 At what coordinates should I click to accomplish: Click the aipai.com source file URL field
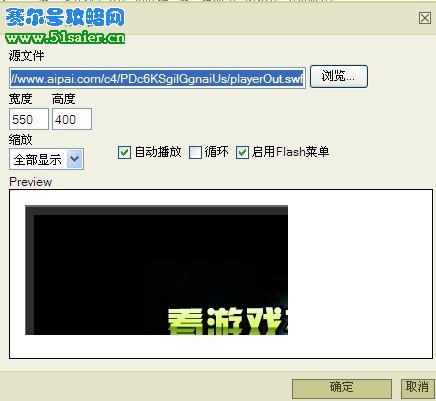pos(157,79)
